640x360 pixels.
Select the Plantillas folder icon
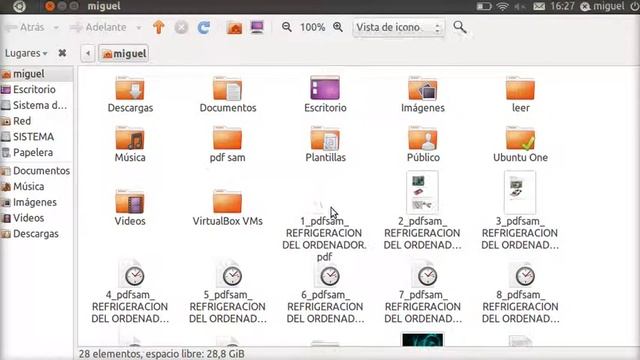tap(325, 138)
